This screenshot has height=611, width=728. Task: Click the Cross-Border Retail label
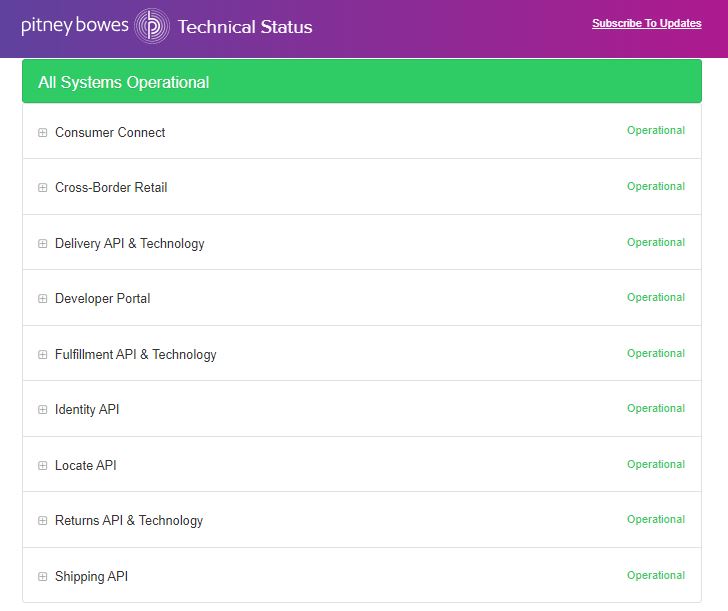111,188
